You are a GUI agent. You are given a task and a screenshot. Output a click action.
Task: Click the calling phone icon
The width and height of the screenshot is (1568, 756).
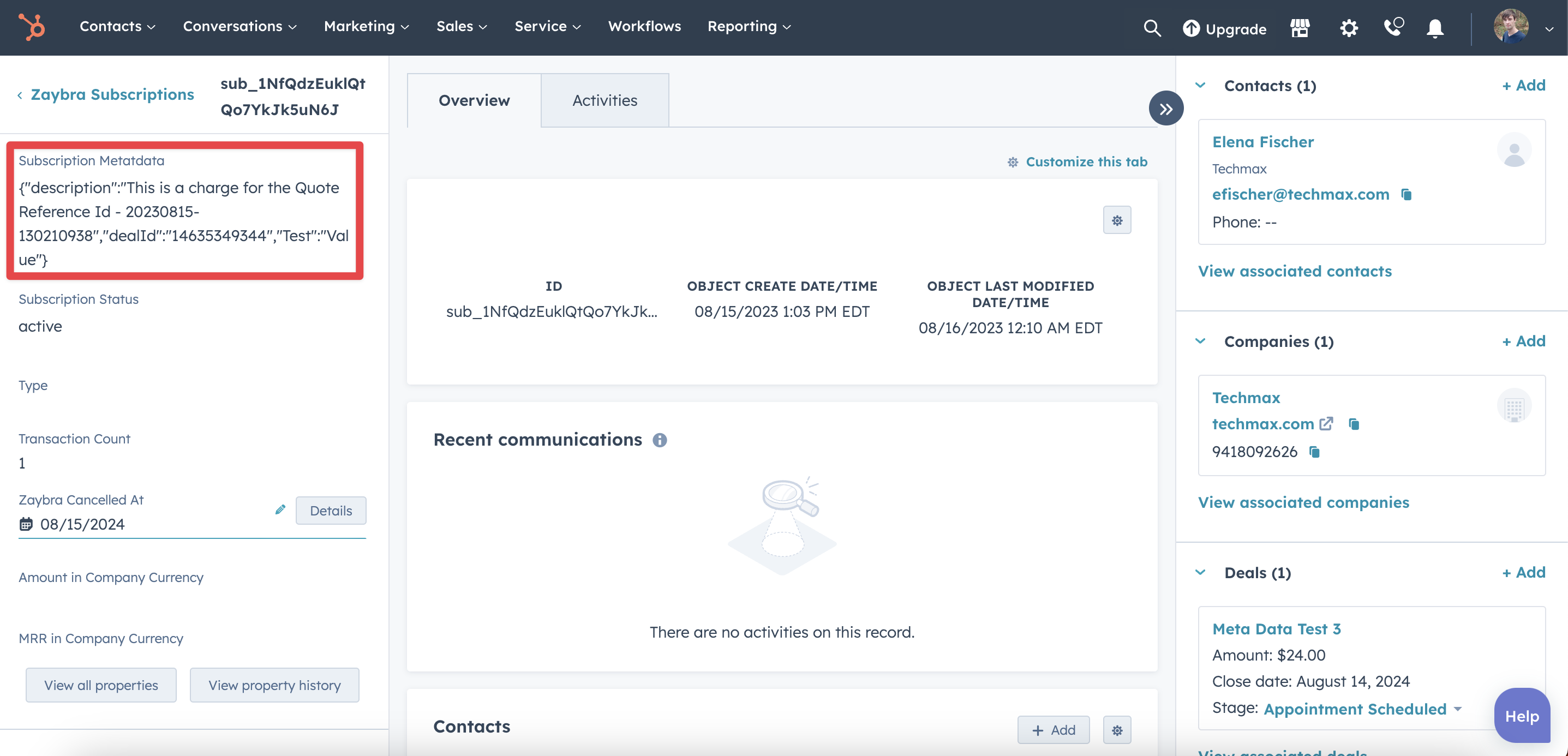point(1392,28)
